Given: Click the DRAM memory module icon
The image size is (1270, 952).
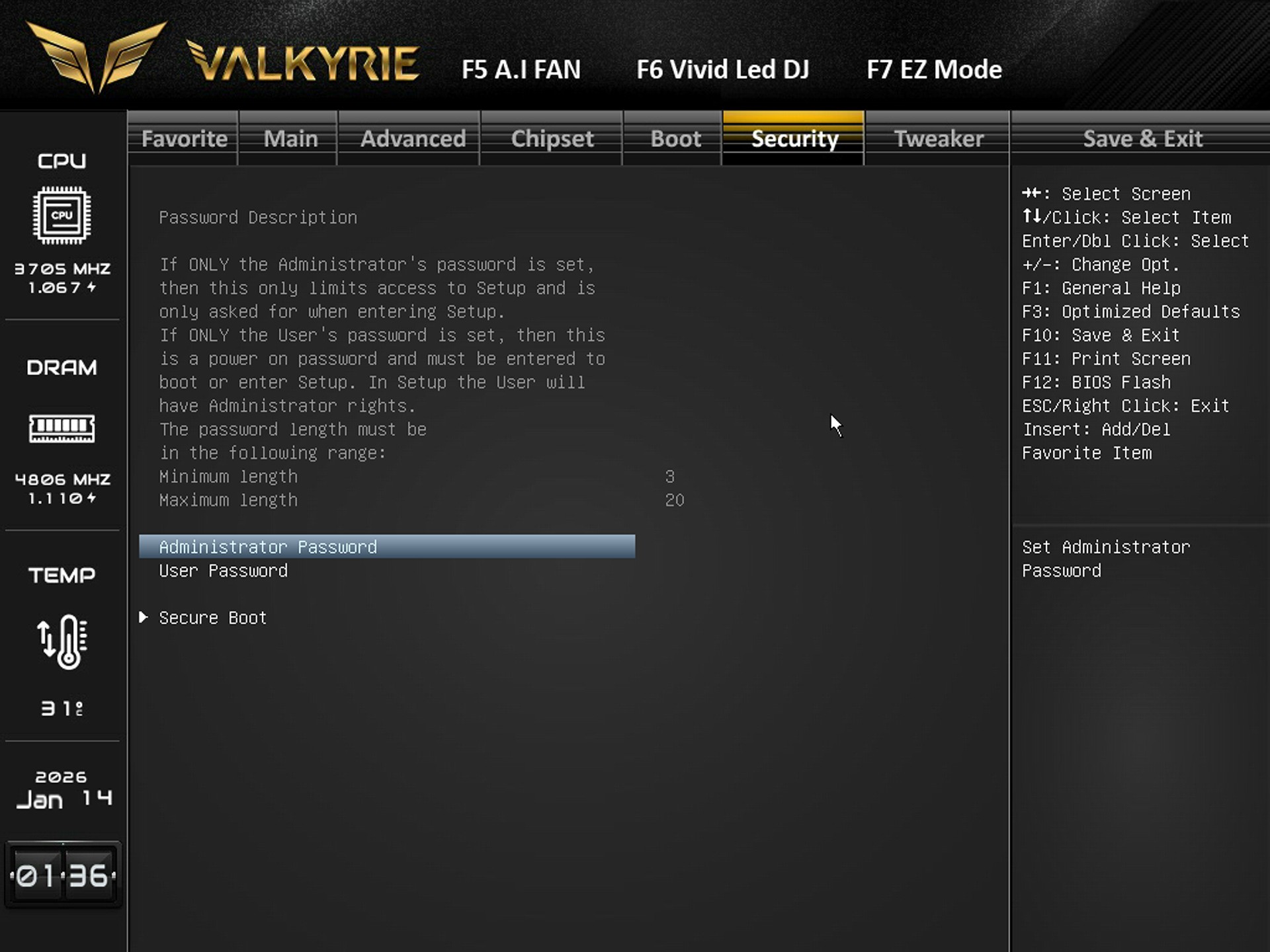Looking at the screenshot, I should pyautogui.click(x=62, y=428).
